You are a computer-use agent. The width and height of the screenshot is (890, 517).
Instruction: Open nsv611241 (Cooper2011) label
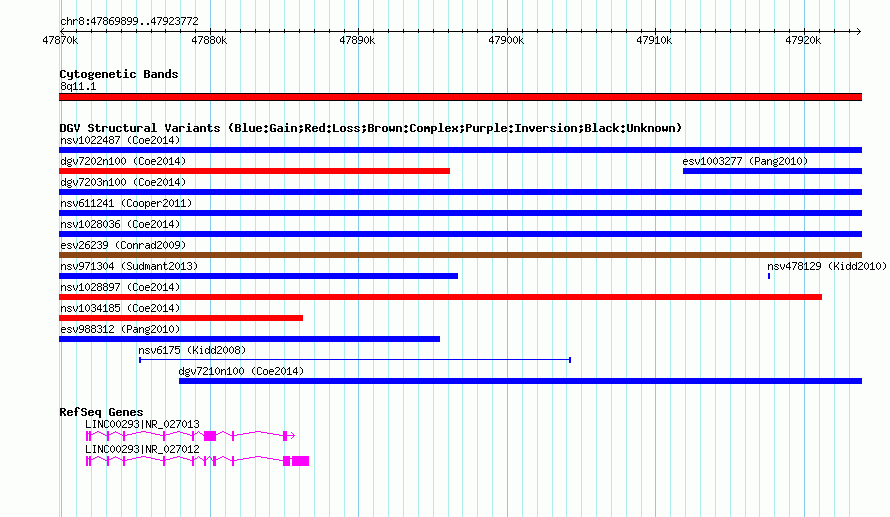point(126,203)
